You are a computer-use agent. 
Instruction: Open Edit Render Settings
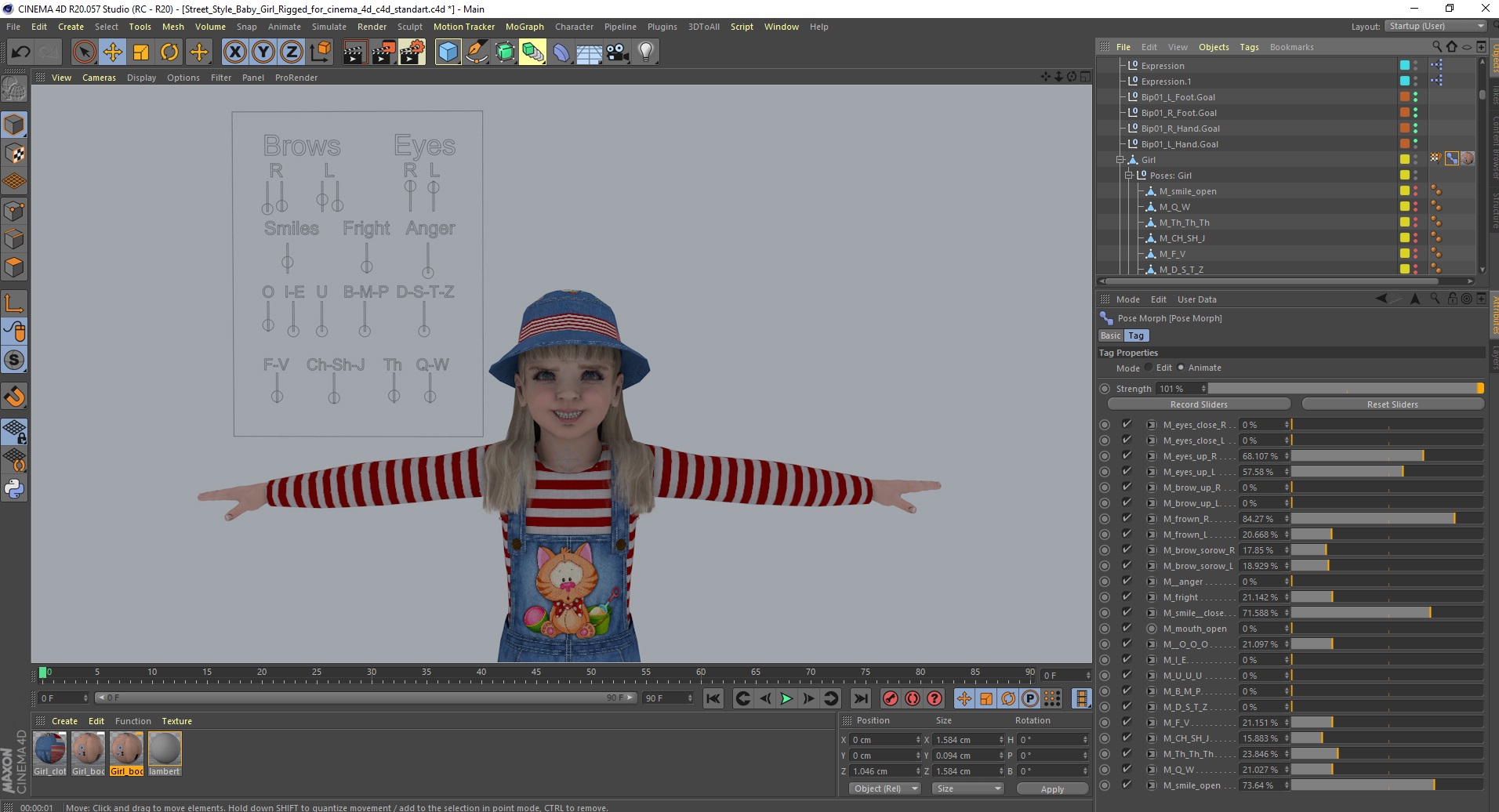(412, 53)
